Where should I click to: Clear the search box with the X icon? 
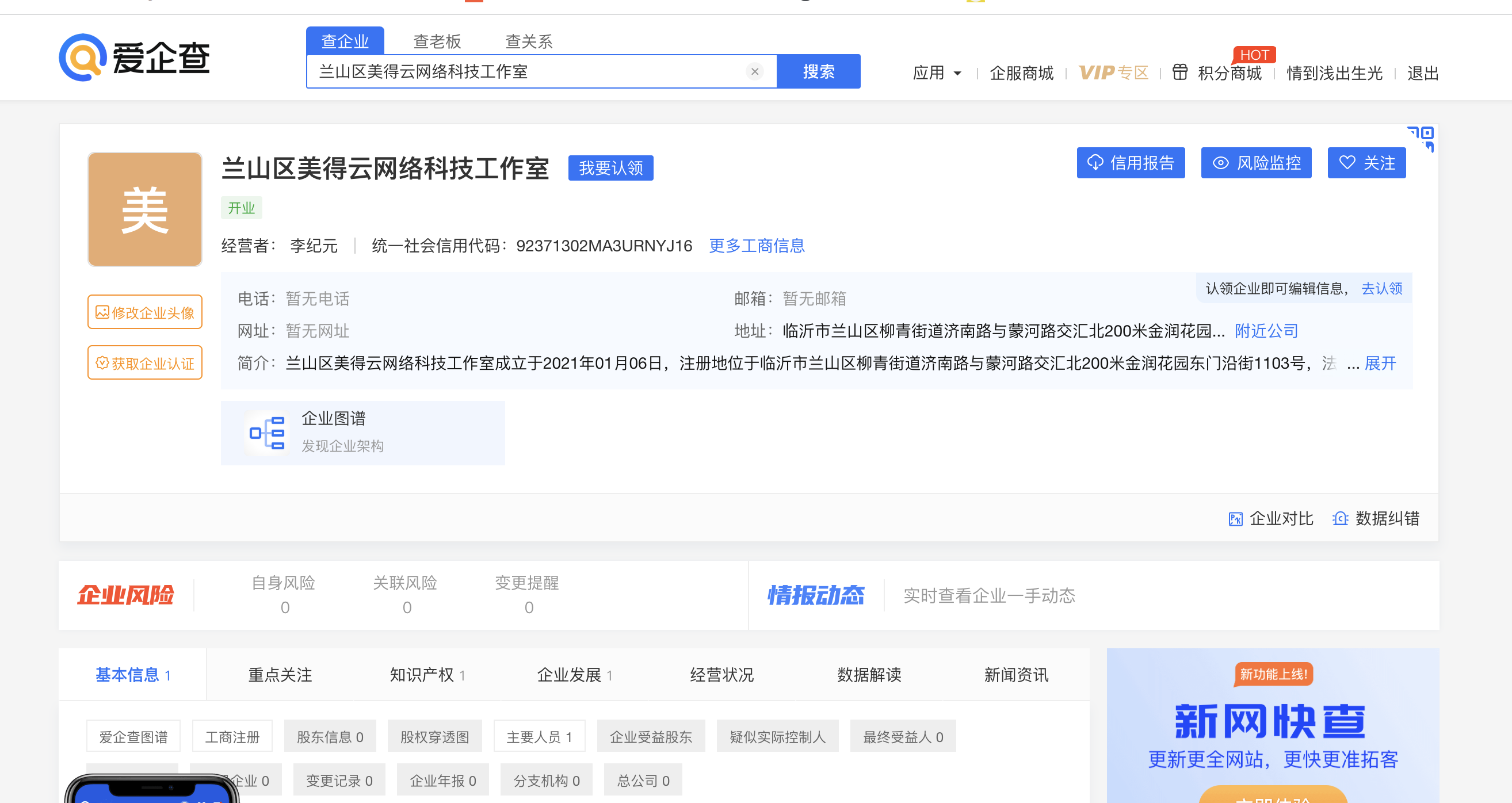click(755, 71)
